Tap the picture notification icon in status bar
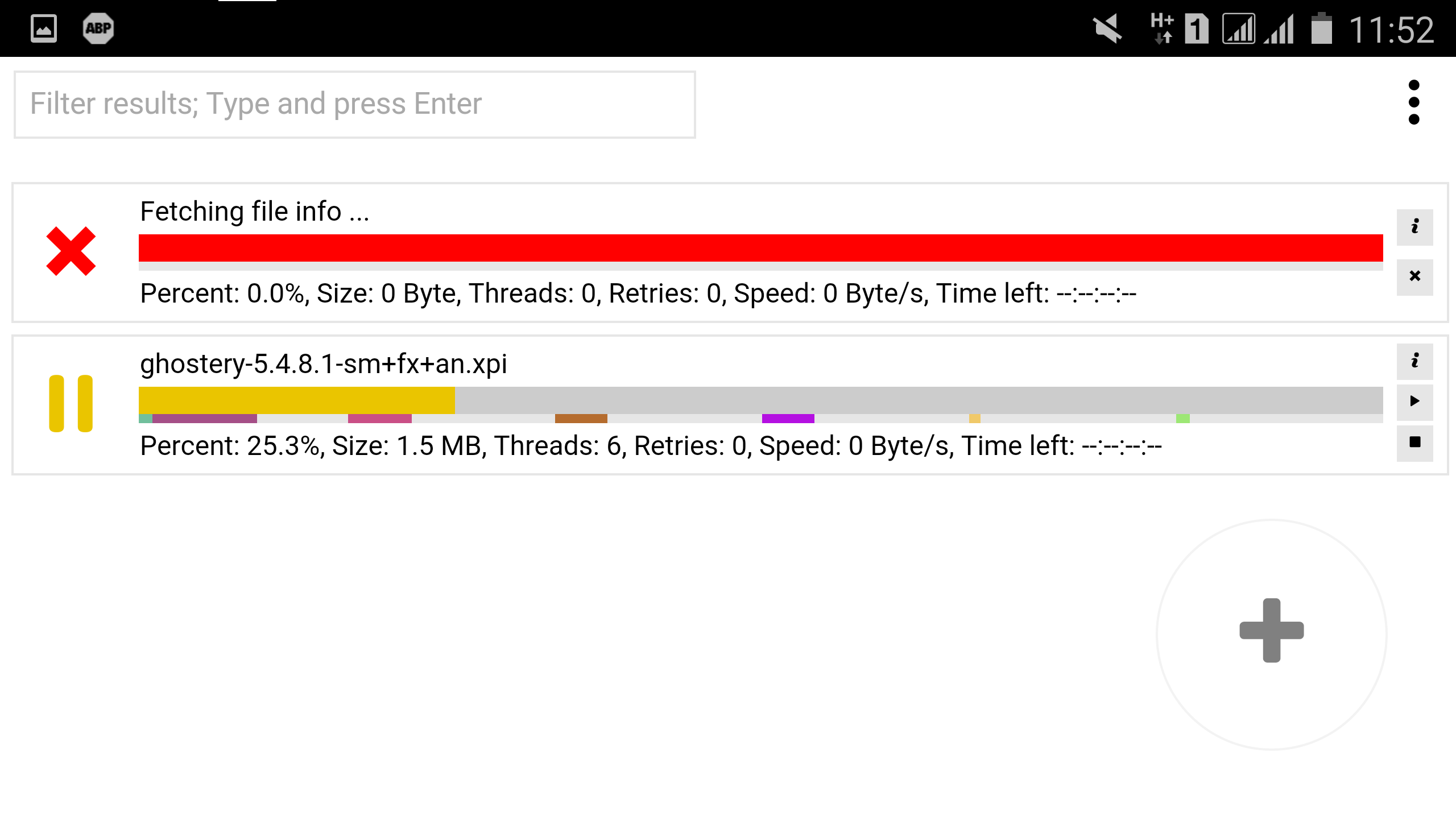Screen dimensions: 1456x819 (x=44, y=28)
